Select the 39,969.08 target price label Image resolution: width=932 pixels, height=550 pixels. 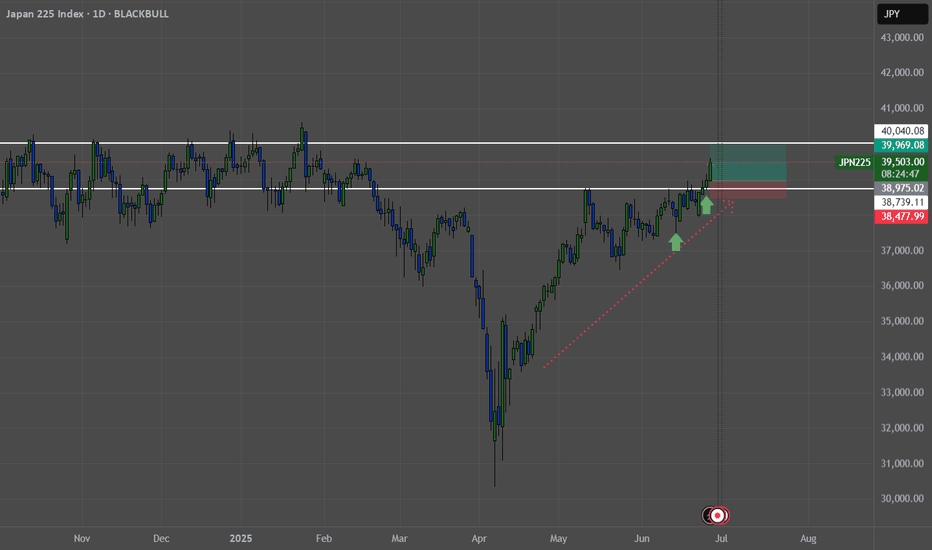point(901,145)
